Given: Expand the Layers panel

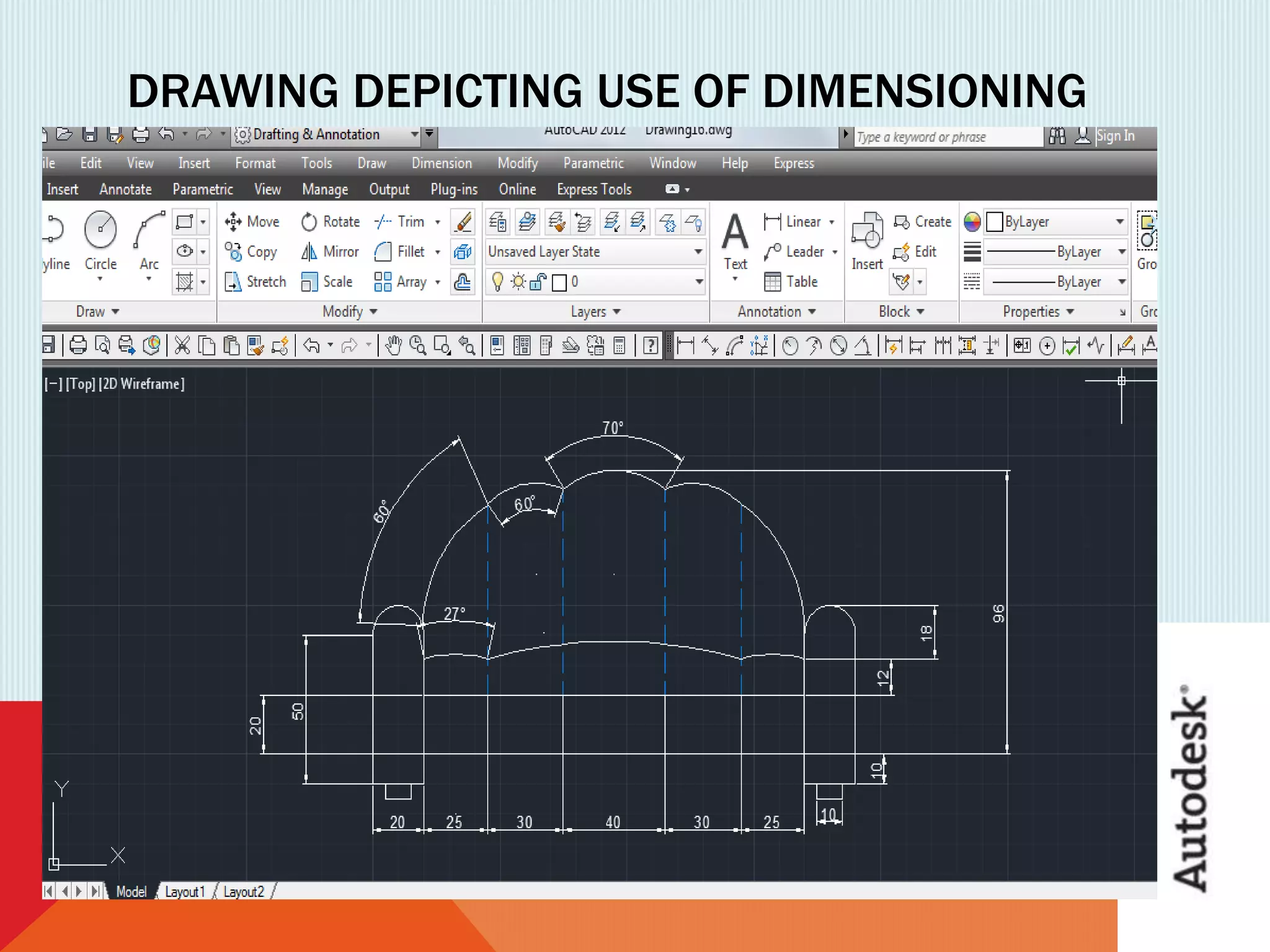Looking at the screenshot, I should (595, 312).
